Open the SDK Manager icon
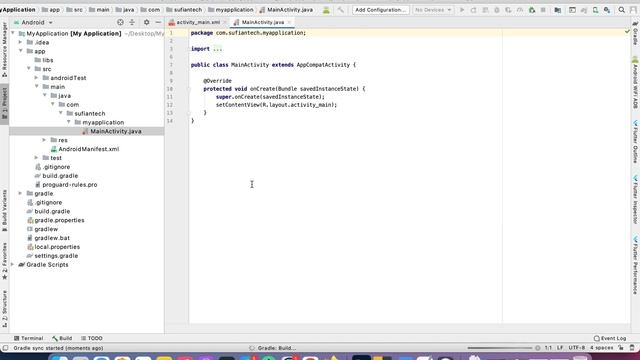640x360 pixels. click(607, 10)
